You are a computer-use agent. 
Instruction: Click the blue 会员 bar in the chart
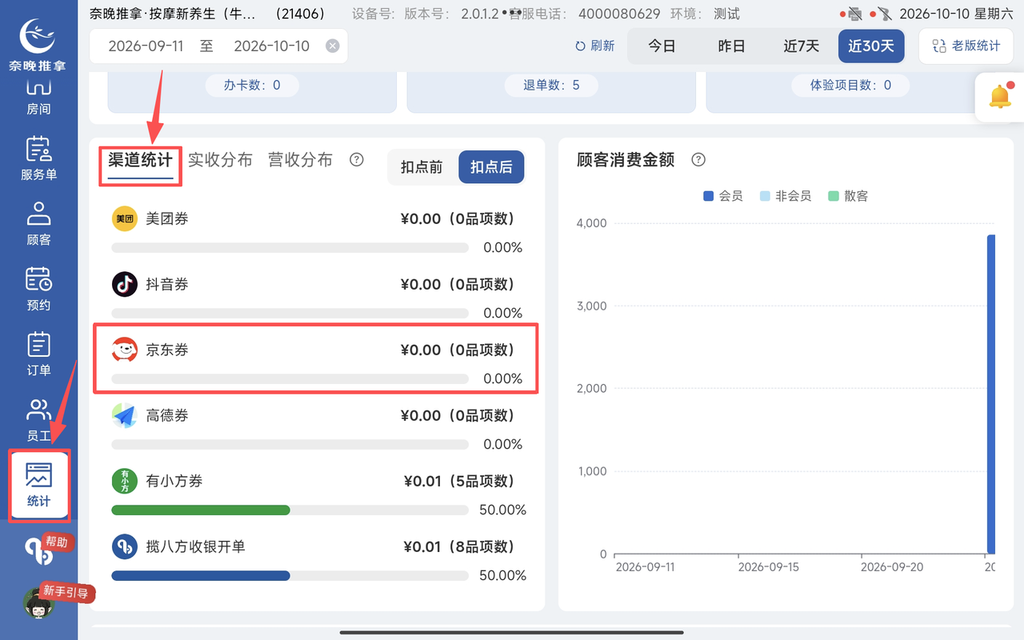pyautogui.click(x=991, y=394)
